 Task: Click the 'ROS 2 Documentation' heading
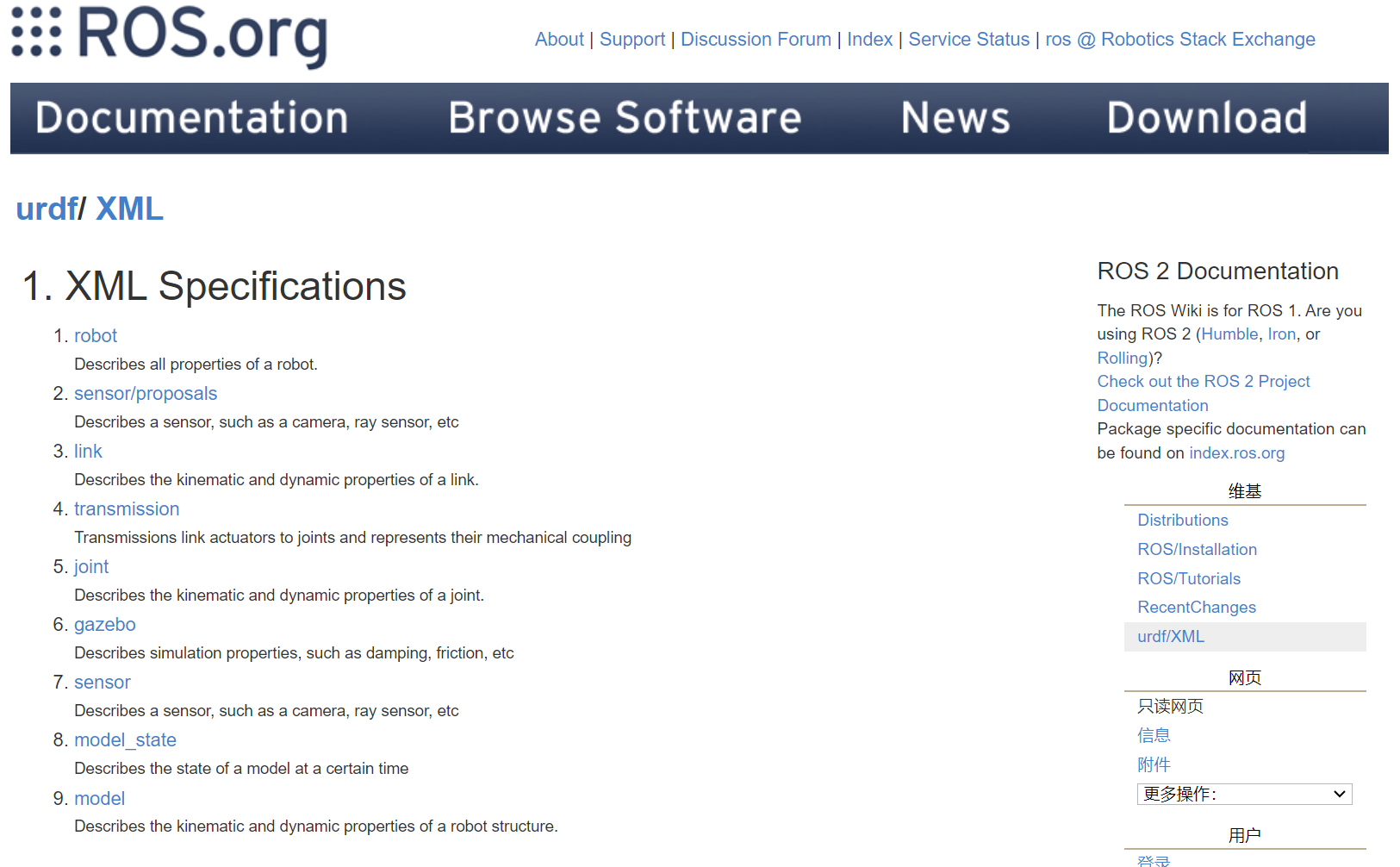click(x=1217, y=271)
